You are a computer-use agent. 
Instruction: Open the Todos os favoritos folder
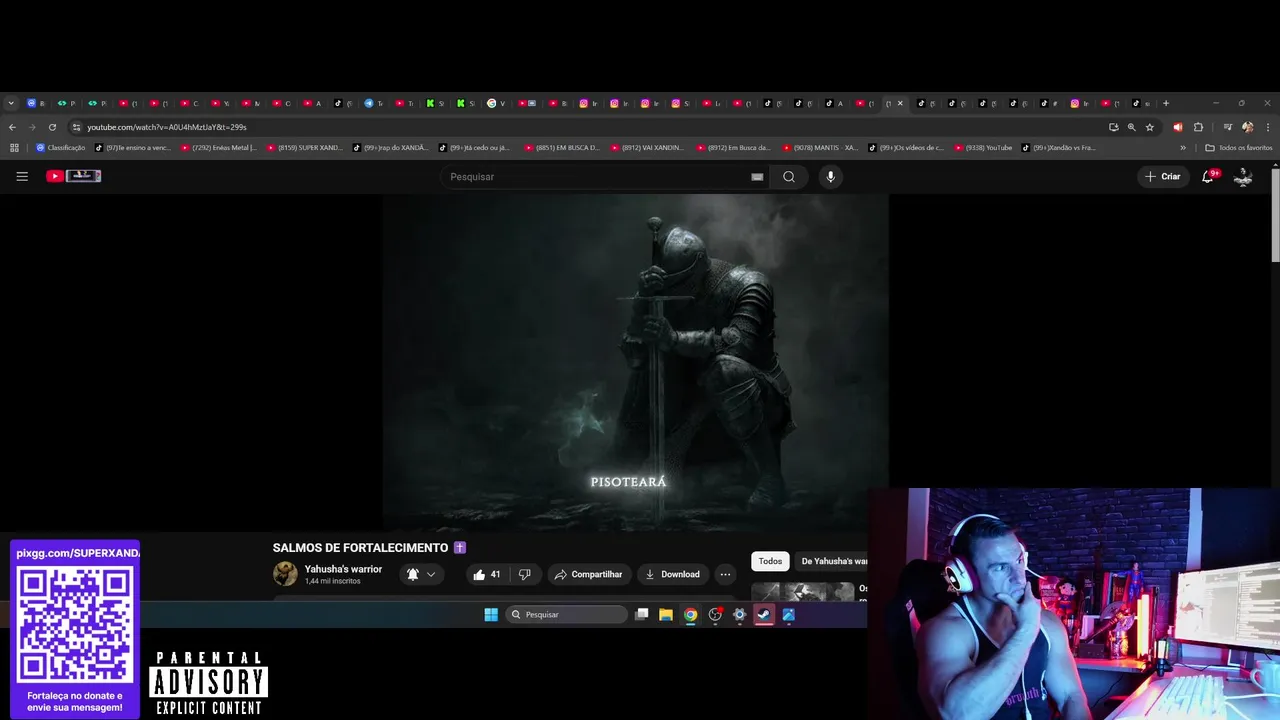(1239, 148)
